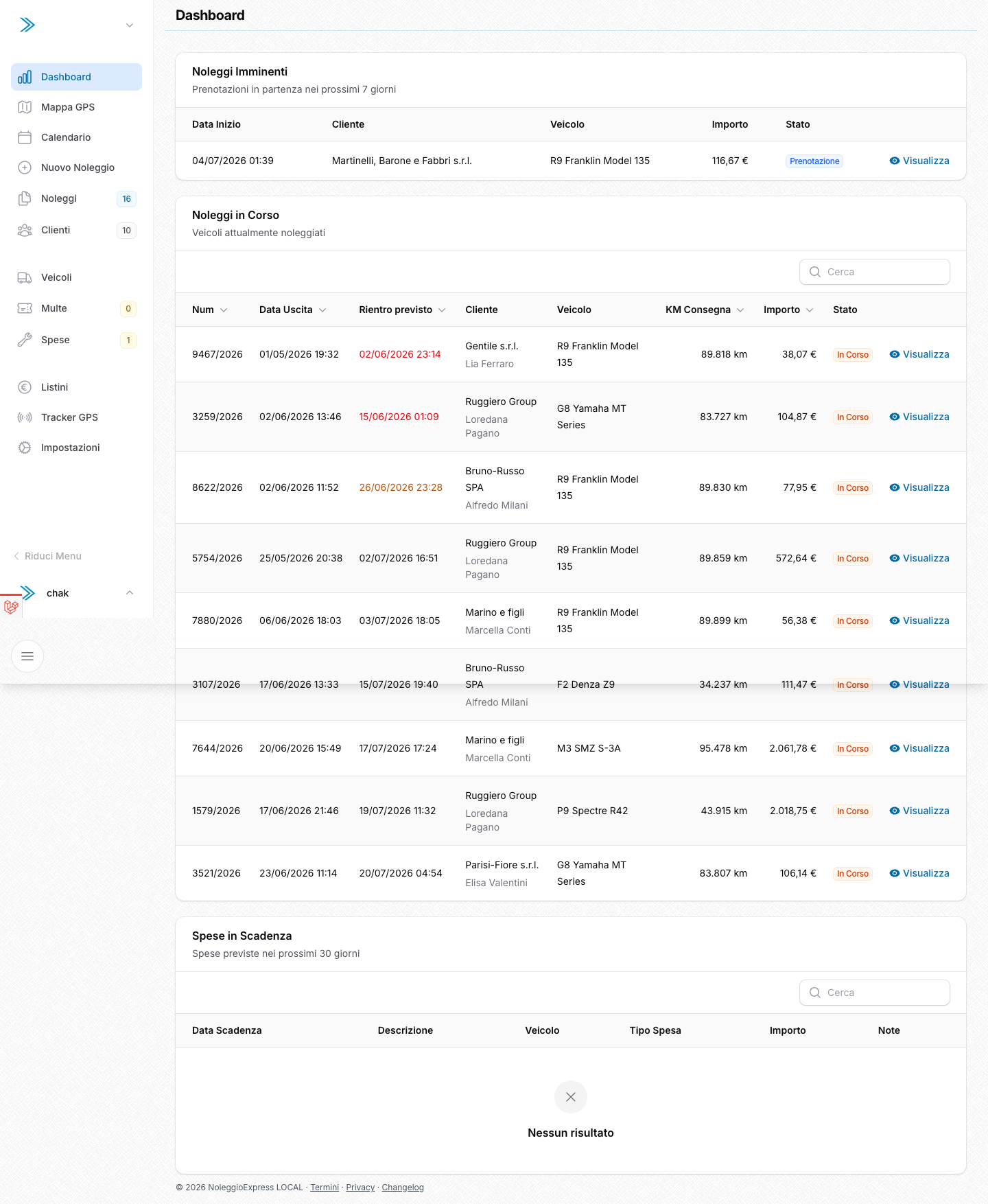Click the Laravel debug icon
988x1204 pixels.
(x=11, y=607)
